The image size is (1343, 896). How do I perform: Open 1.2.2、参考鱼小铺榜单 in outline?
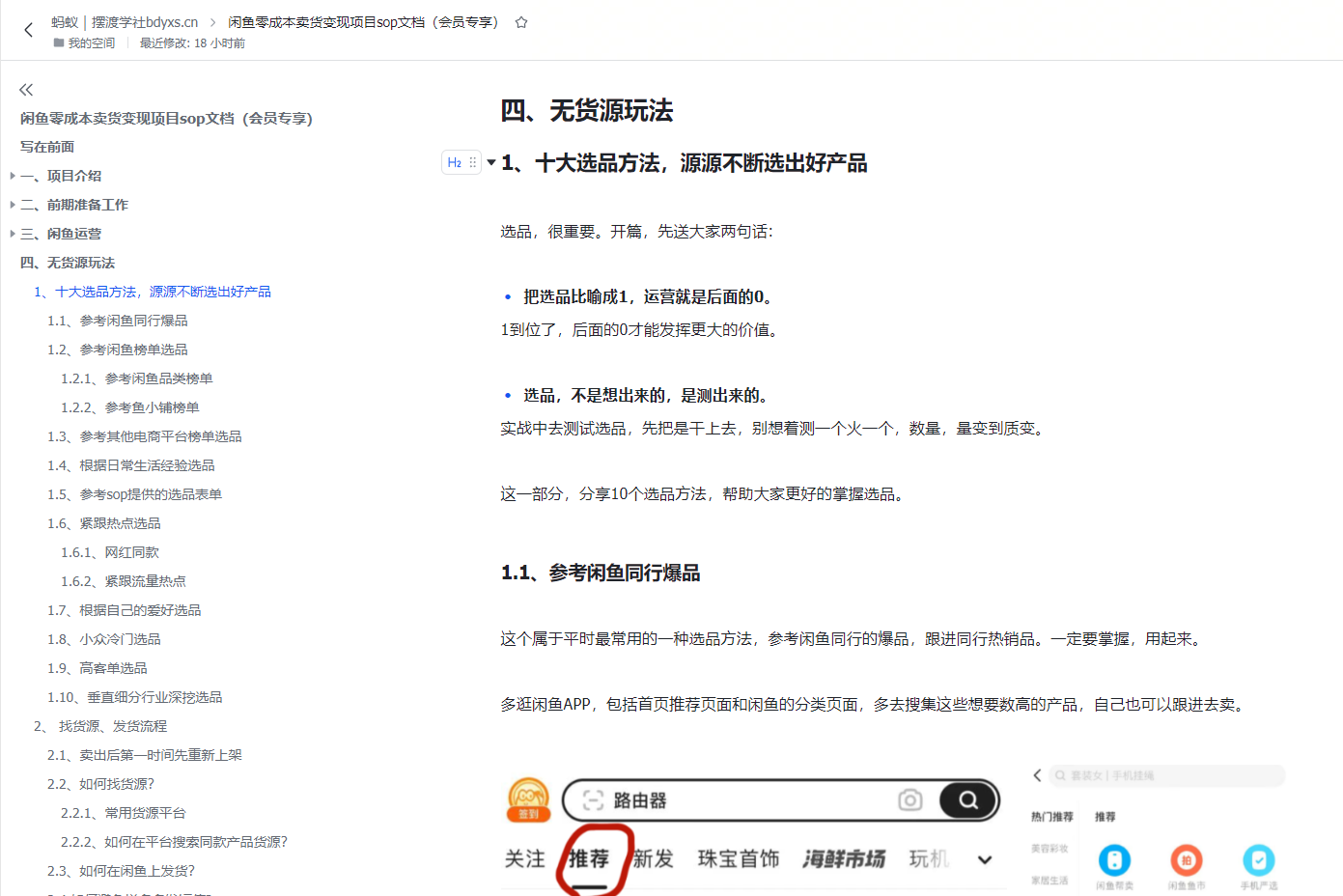click(x=130, y=407)
